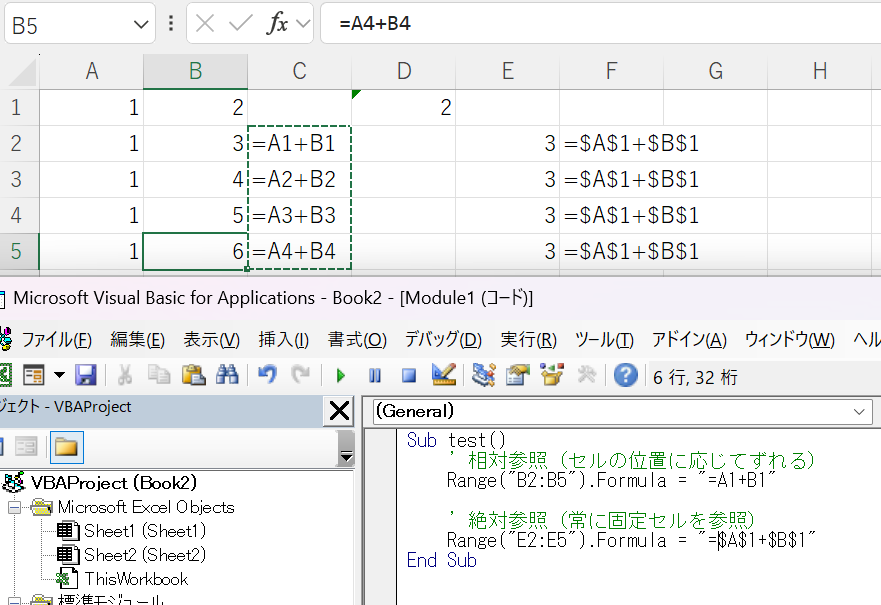Collapse the 標準モジュール folder node
This screenshot has height=605, width=881.
(14, 601)
